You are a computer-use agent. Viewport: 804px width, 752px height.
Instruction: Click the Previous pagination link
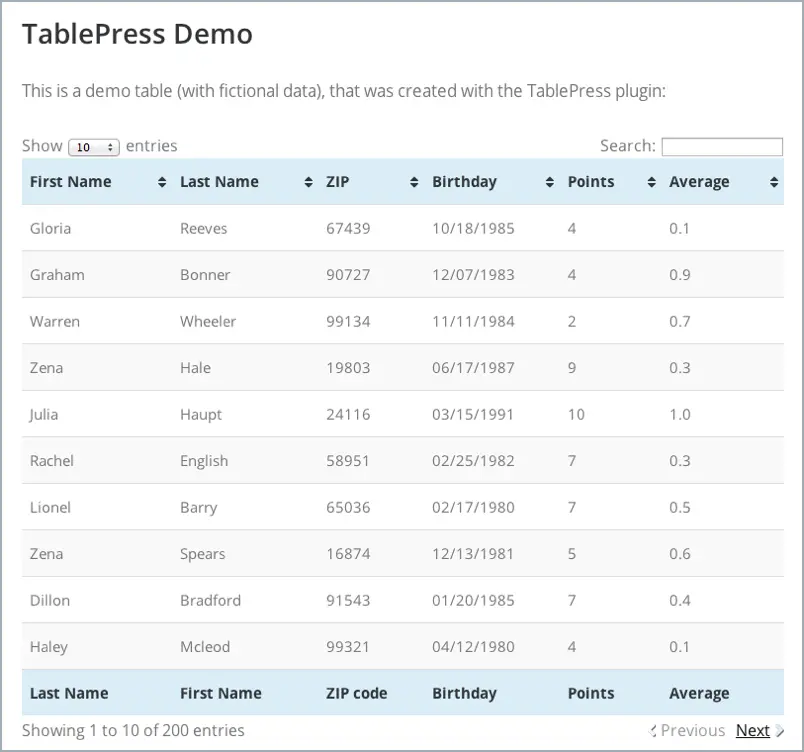coord(693,730)
